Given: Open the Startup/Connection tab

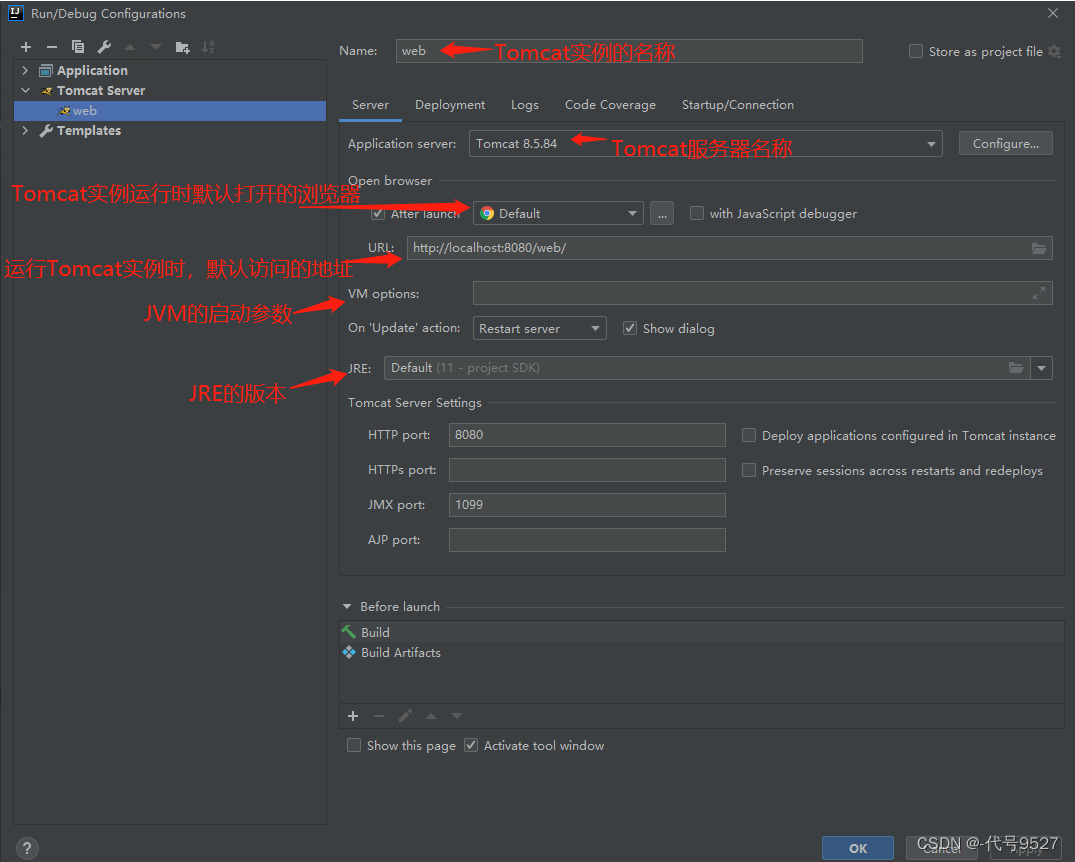Looking at the screenshot, I should point(738,105).
